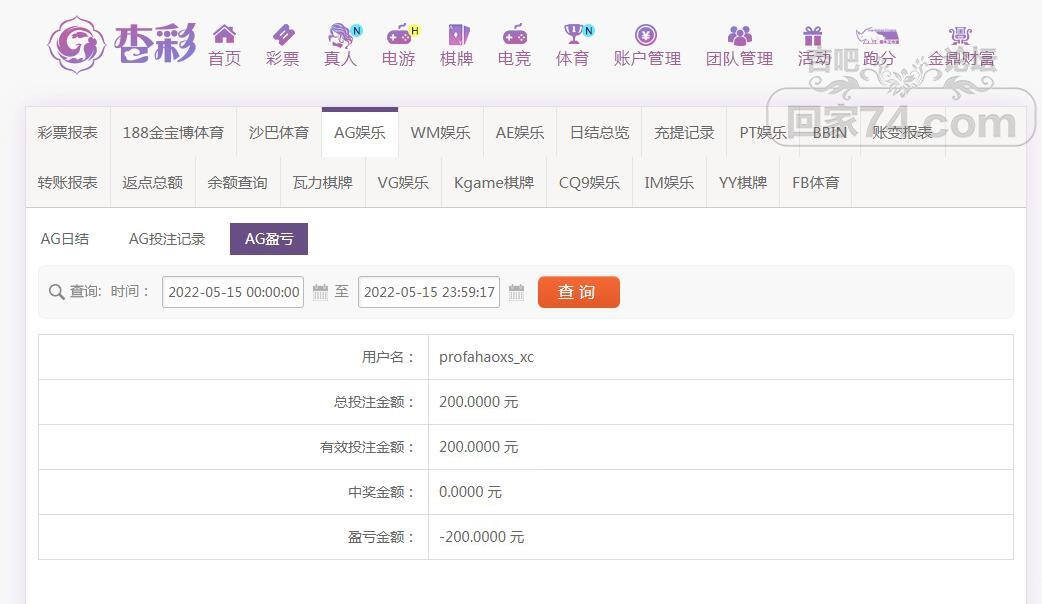Switch to the WM娱乐 tab
Screen dimensions: 1042x604
(440, 132)
